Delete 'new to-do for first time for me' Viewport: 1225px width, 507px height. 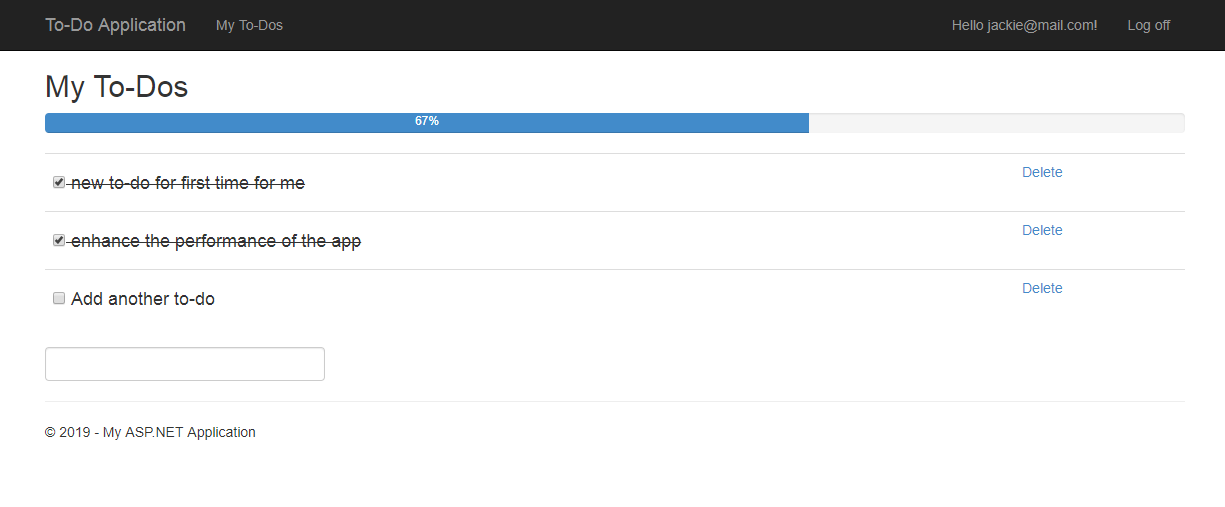click(1042, 172)
